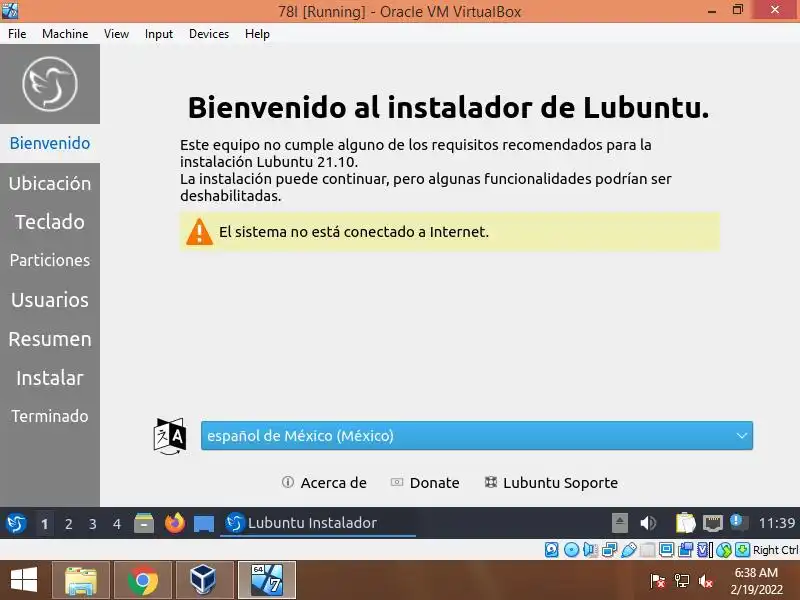Select the Usuarios step in sidebar
Image resolution: width=800 pixels, height=600 pixels.
pyautogui.click(x=50, y=299)
